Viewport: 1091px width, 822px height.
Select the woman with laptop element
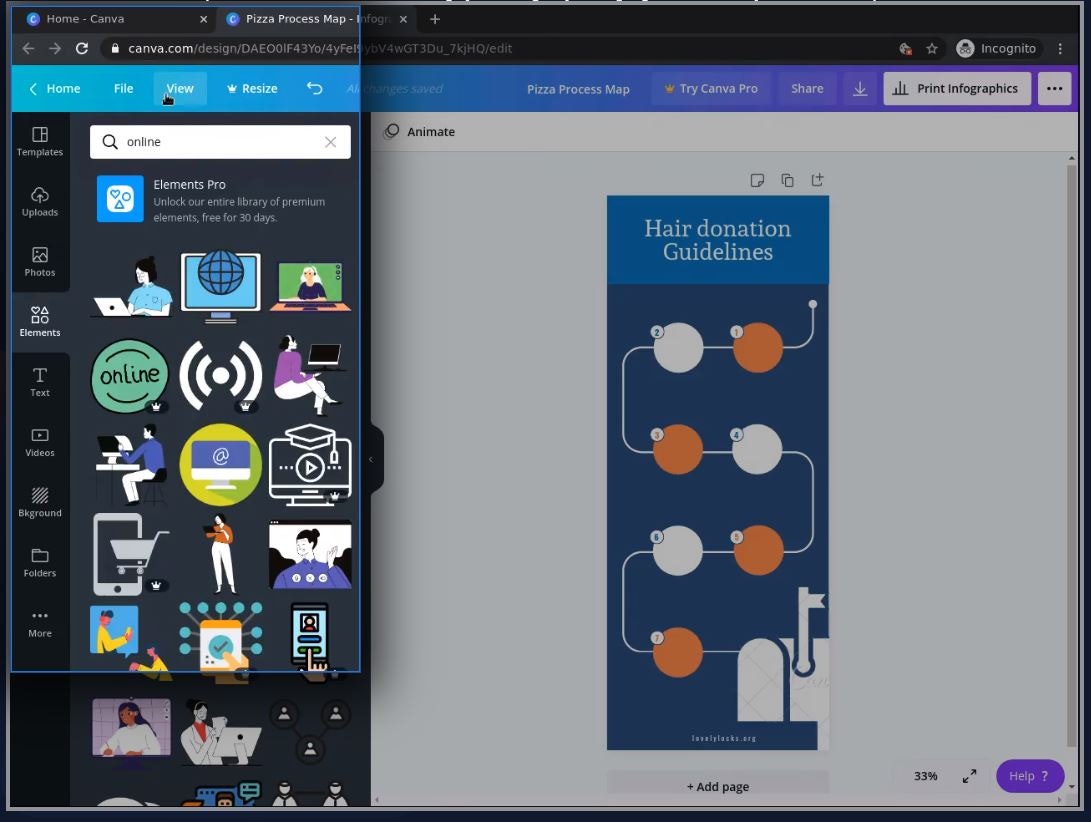(x=132, y=287)
